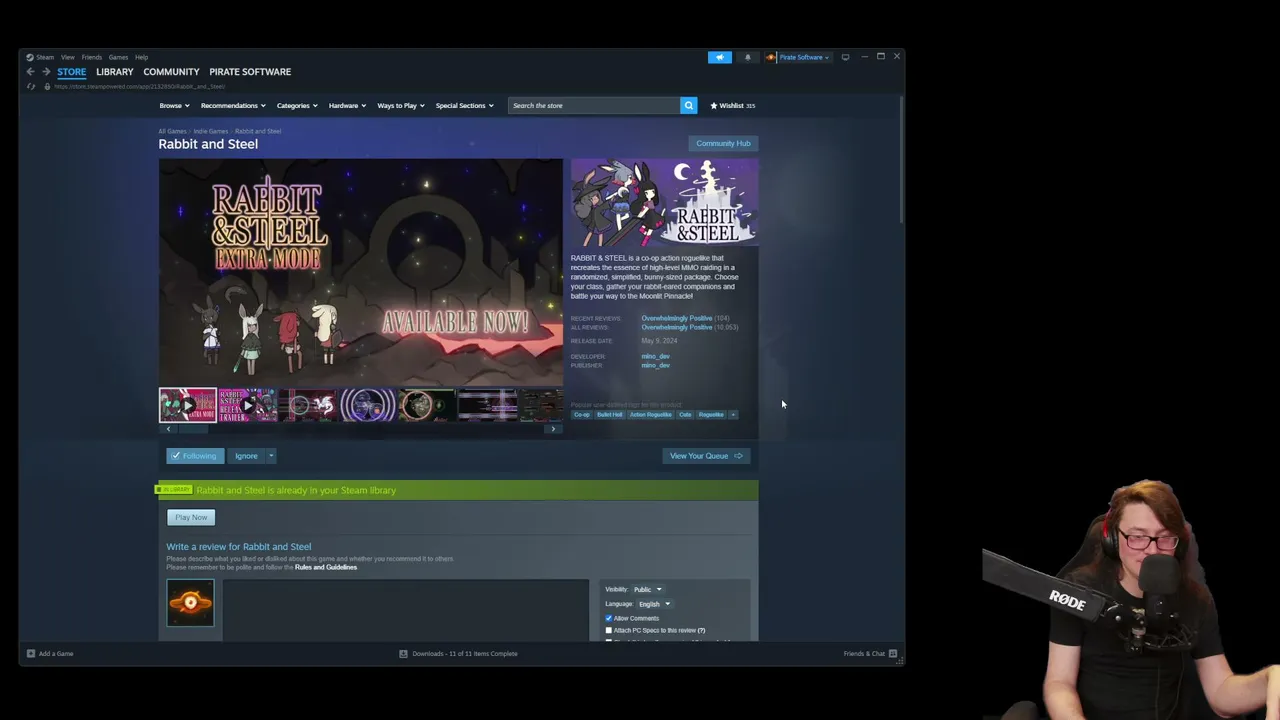
Task: Open the review Language dropdown
Action: point(654,604)
